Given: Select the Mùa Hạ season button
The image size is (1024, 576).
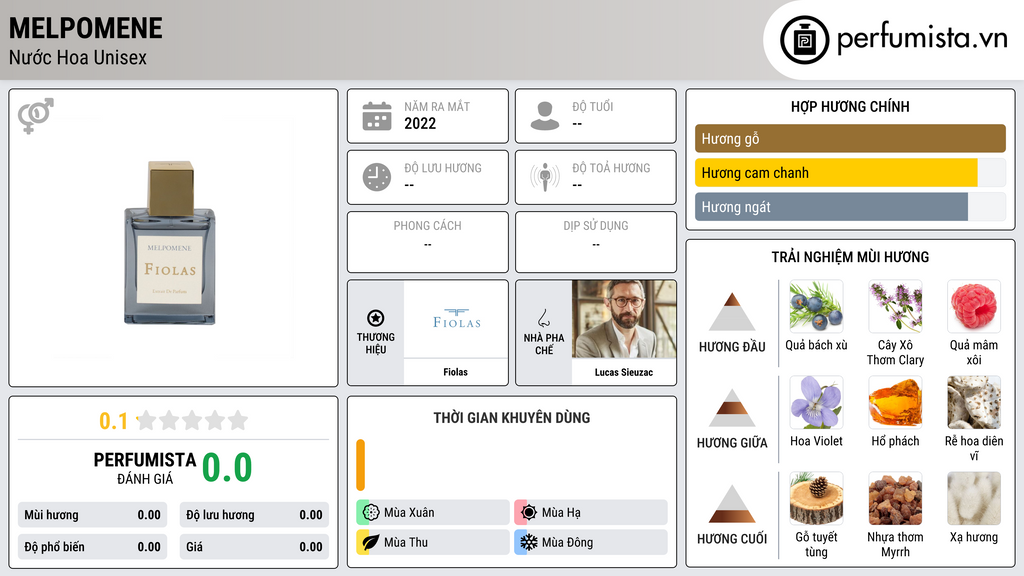Looking at the screenshot, I should click(x=591, y=512).
